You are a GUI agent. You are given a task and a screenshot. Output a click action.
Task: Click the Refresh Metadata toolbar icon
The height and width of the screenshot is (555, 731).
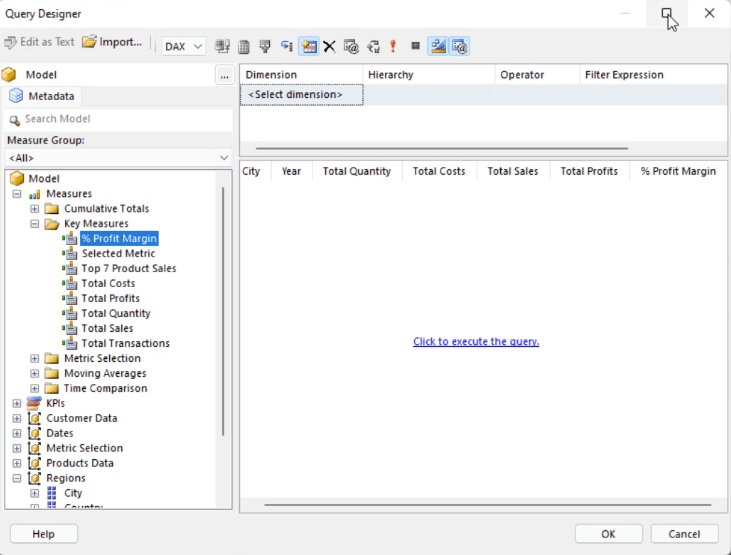pos(222,46)
